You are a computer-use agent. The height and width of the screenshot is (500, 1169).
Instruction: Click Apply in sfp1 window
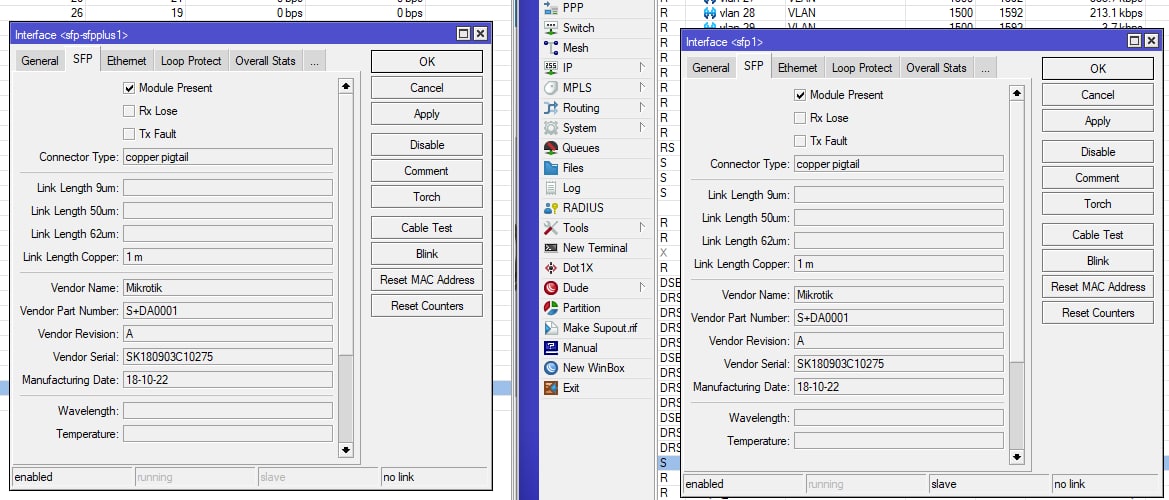click(1097, 121)
